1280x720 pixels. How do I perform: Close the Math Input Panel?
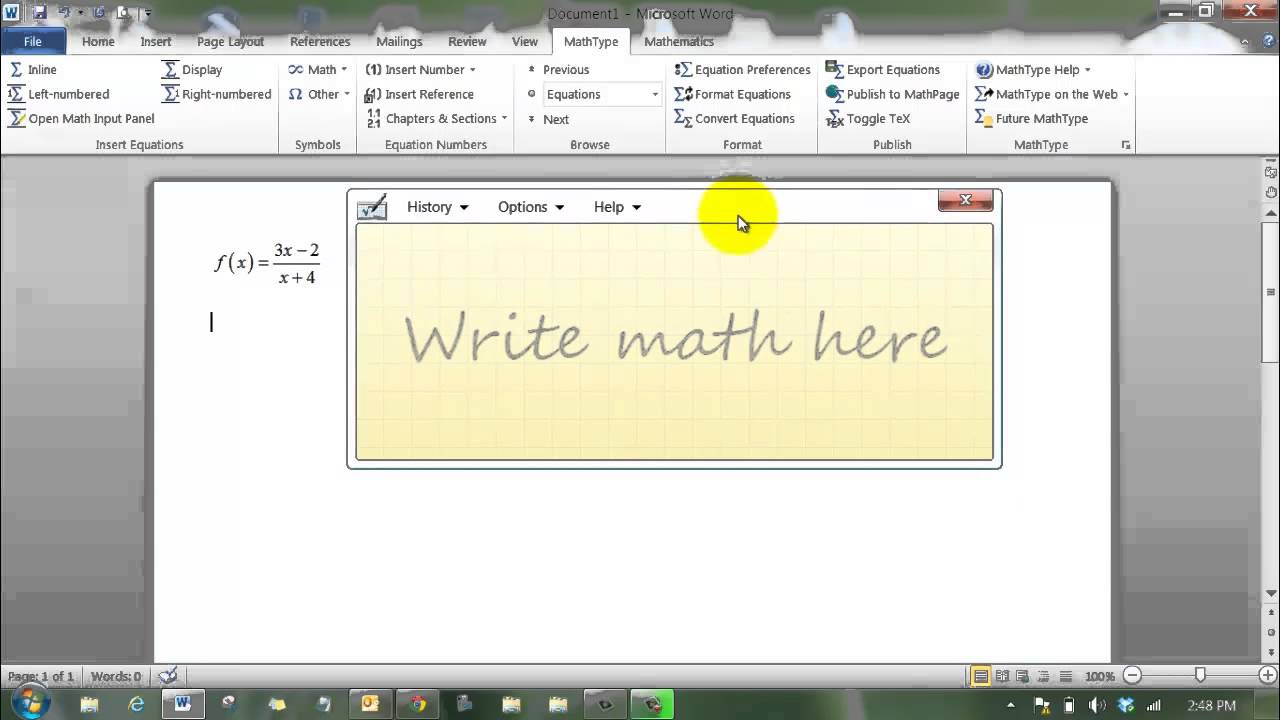[966, 200]
